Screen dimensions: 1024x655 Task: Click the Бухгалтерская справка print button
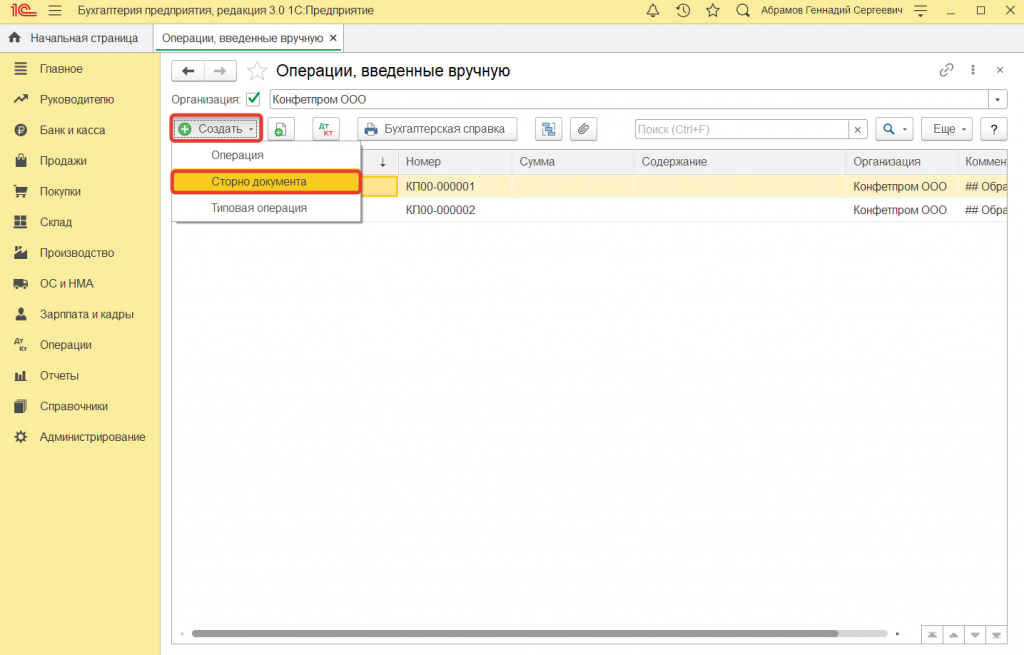pyautogui.click(x=437, y=129)
